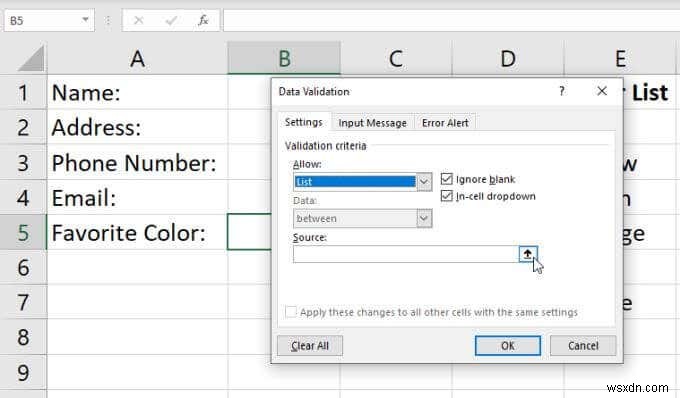
Task: Click cell containing Favorite Color:
Action: pyautogui.click(x=137, y=232)
